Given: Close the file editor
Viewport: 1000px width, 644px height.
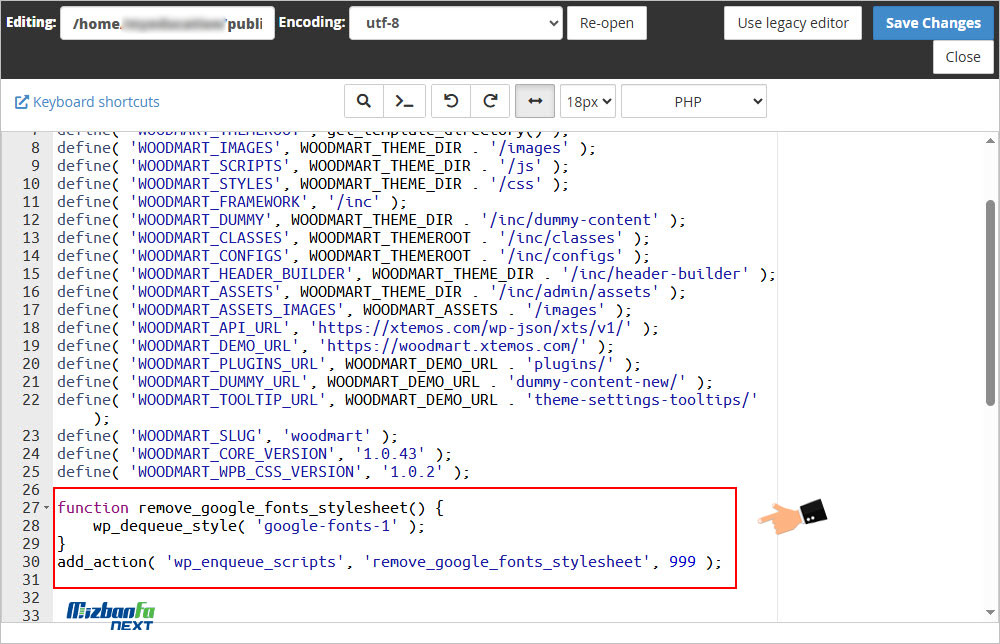Looking at the screenshot, I should (962, 57).
